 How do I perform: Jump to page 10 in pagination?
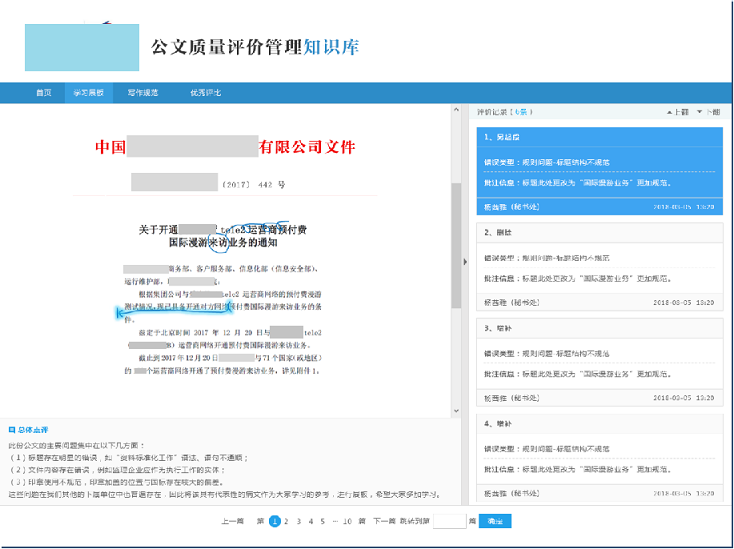point(347,521)
